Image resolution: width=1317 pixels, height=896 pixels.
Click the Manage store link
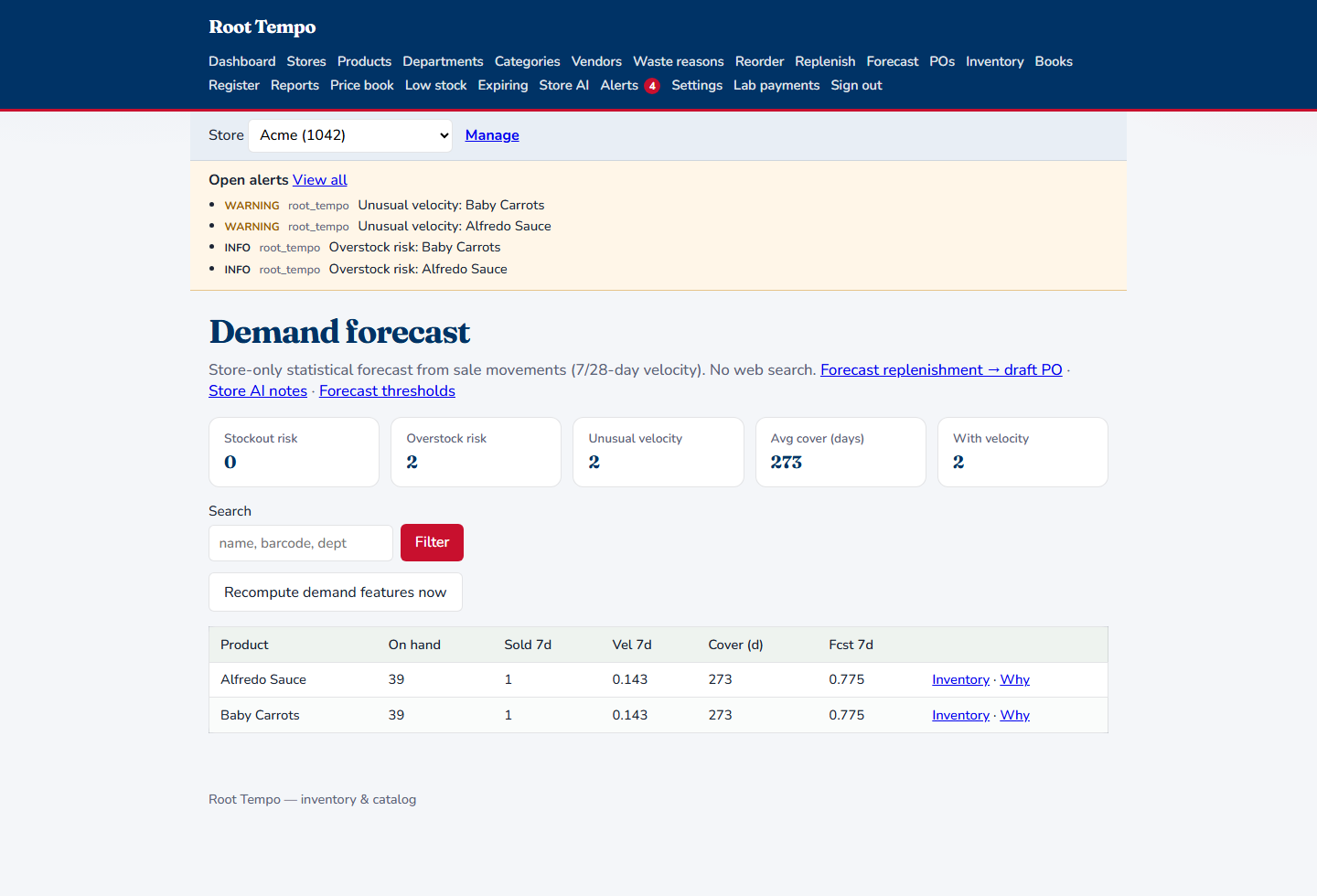tap(492, 135)
